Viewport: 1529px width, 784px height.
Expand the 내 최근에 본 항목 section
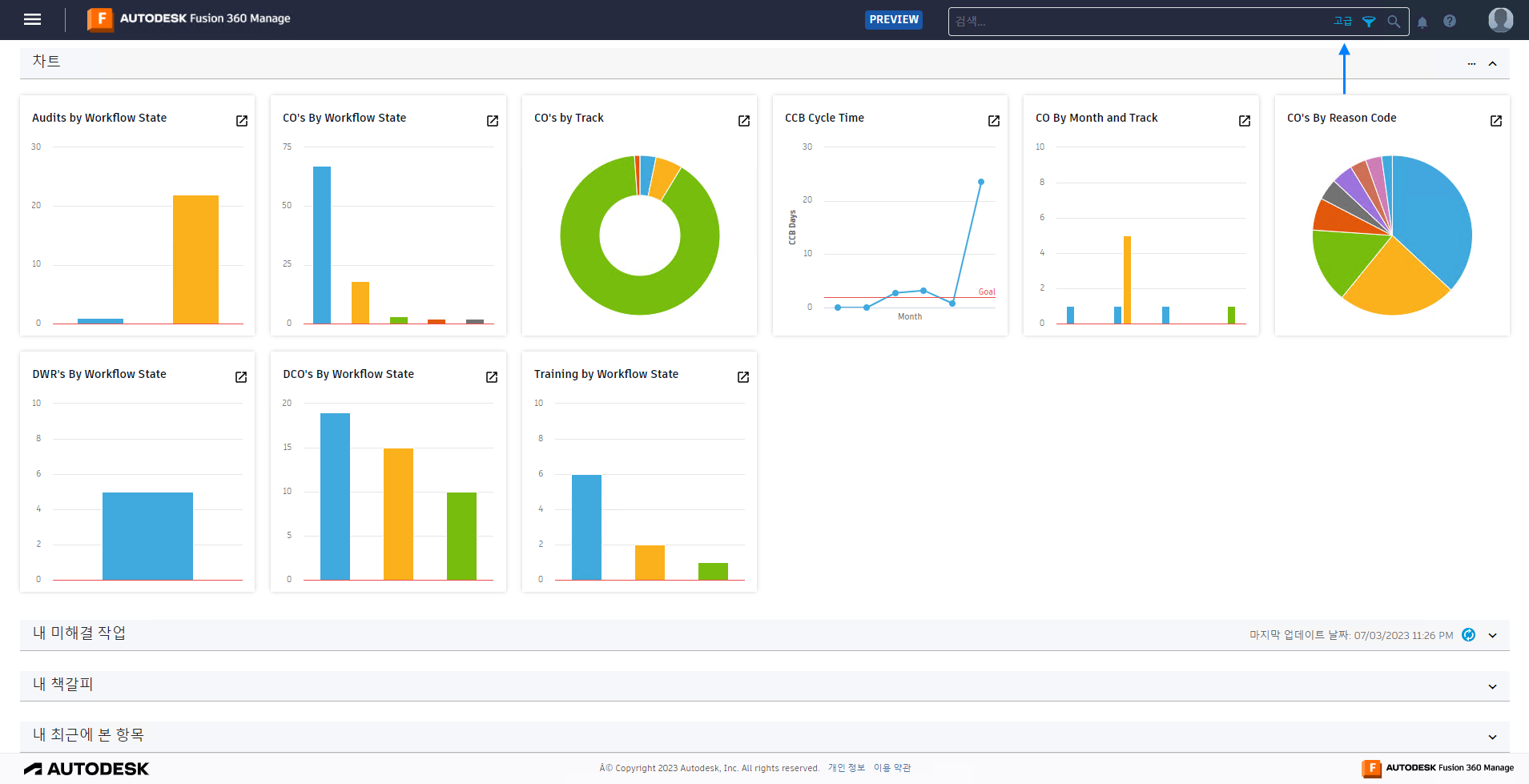pos(1493,737)
